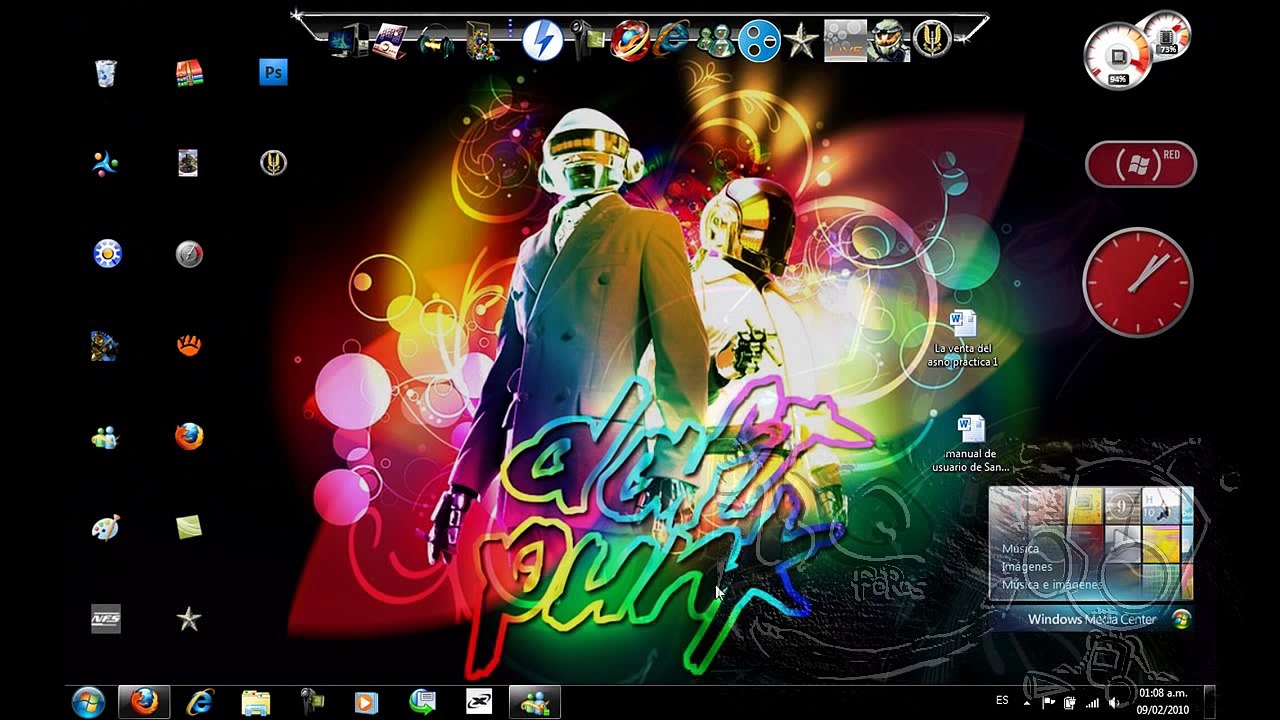Open Internet Explorer from the taskbar
The width and height of the screenshot is (1280, 720).
(x=200, y=702)
